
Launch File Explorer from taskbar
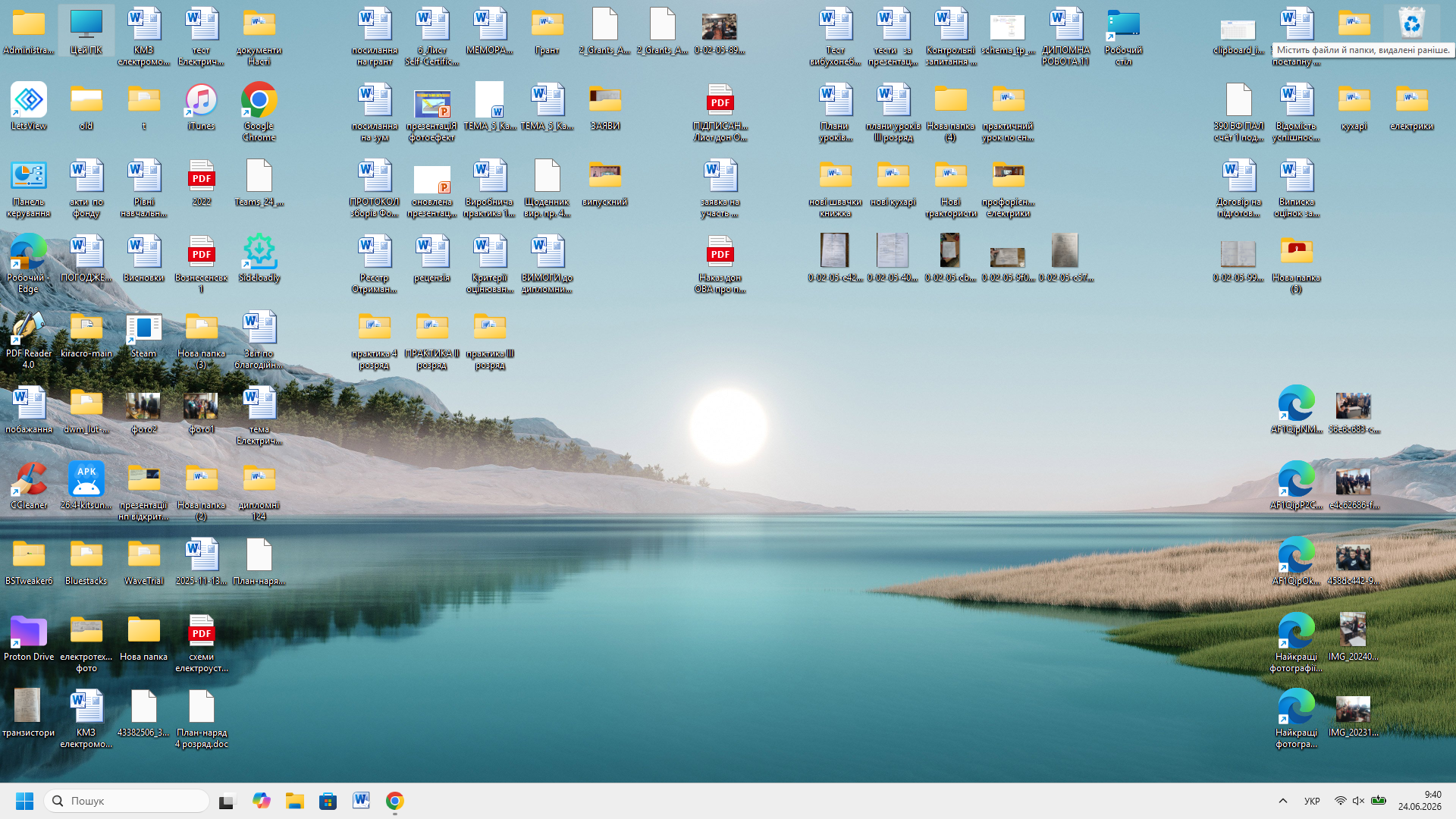pos(294,801)
